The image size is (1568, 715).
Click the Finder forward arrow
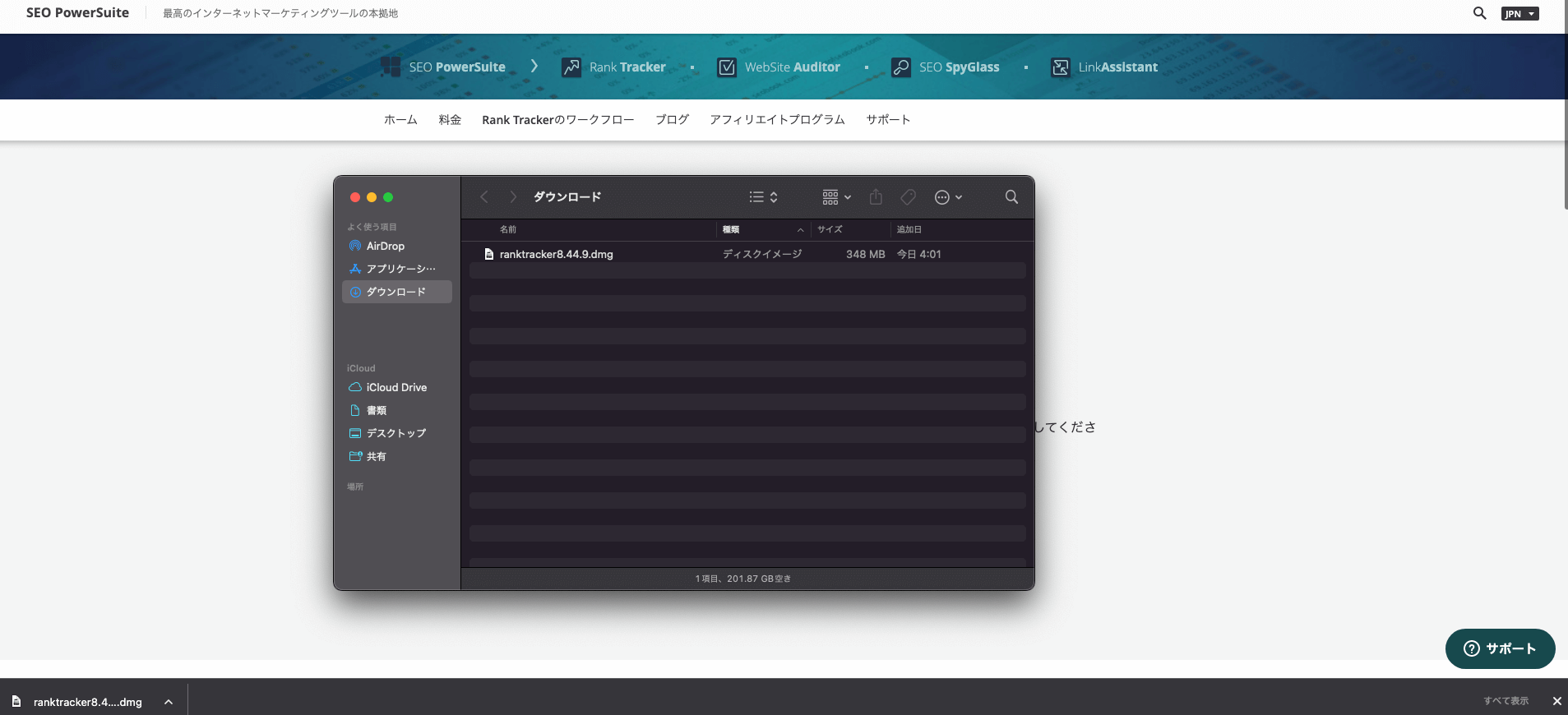[x=513, y=197]
